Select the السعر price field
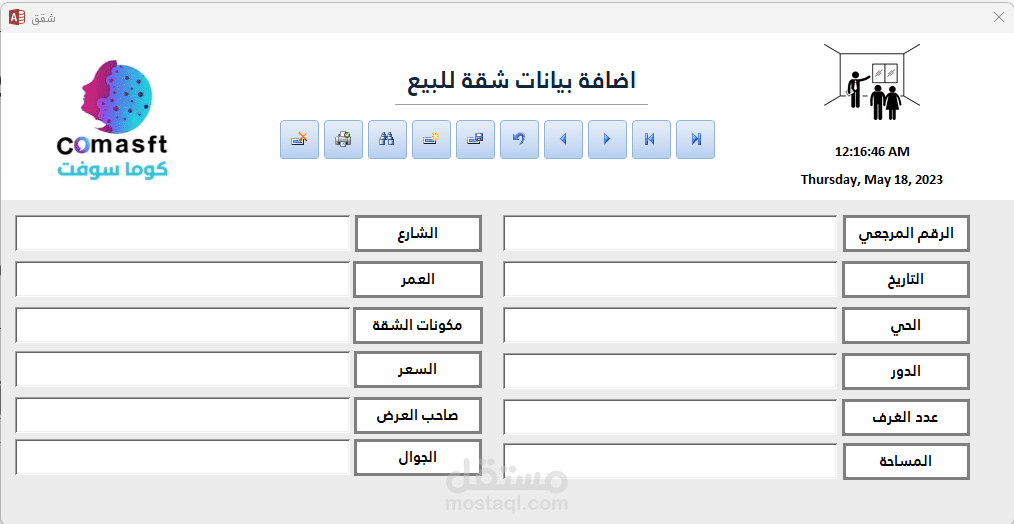Viewport: 1014px width, 524px height. 182,369
